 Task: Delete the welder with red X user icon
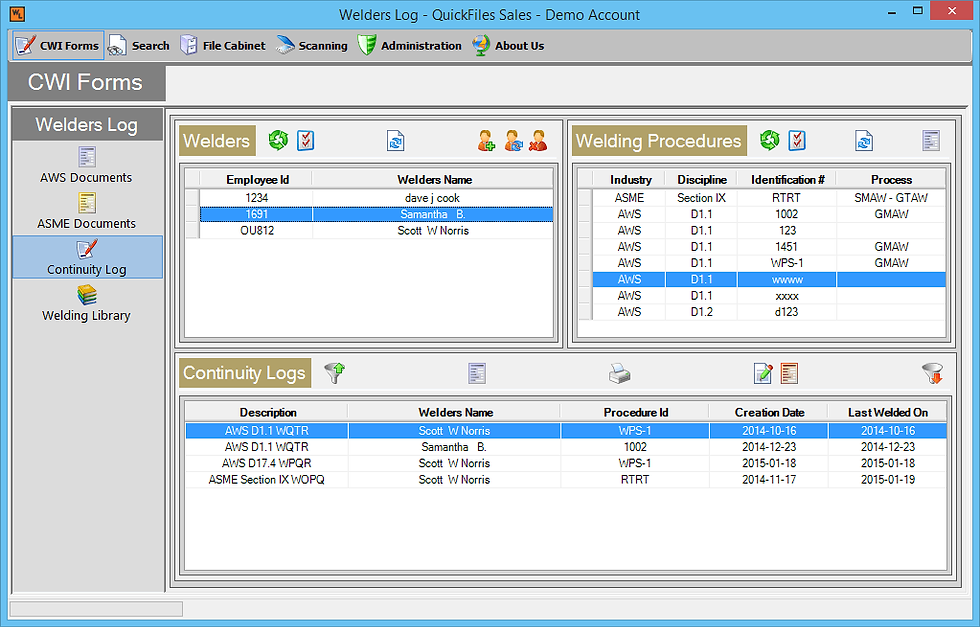click(538, 141)
